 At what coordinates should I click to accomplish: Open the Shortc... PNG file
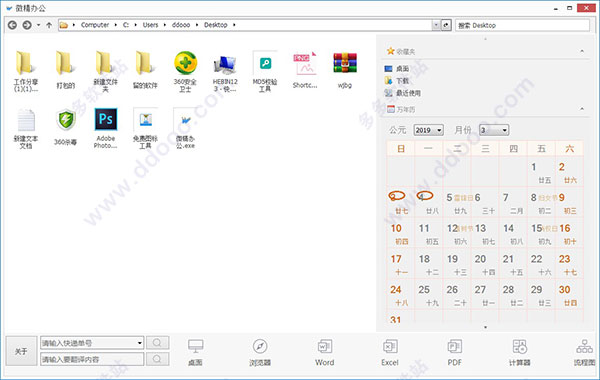click(305, 70)
